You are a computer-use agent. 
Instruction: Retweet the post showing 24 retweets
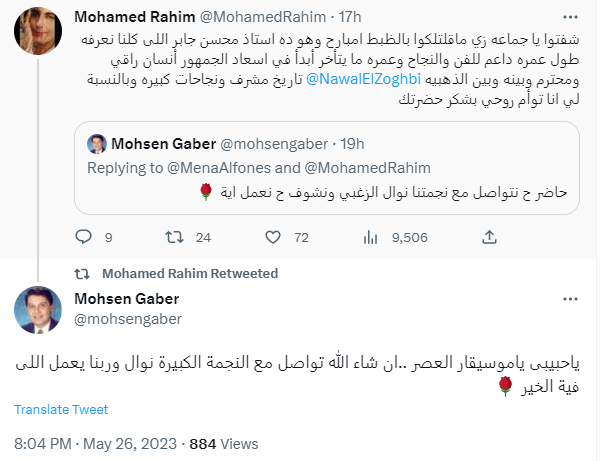(x=172, y=238)
